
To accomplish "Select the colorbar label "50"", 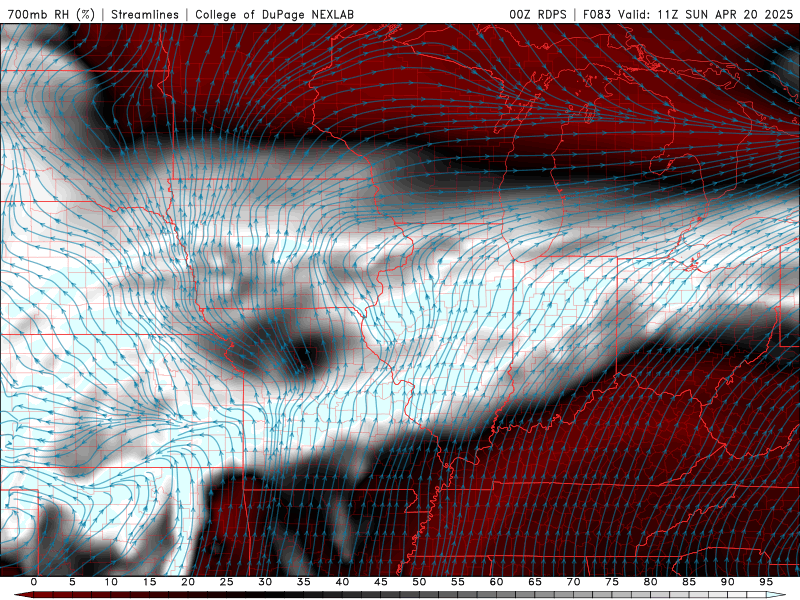I will tap(419, 582).
